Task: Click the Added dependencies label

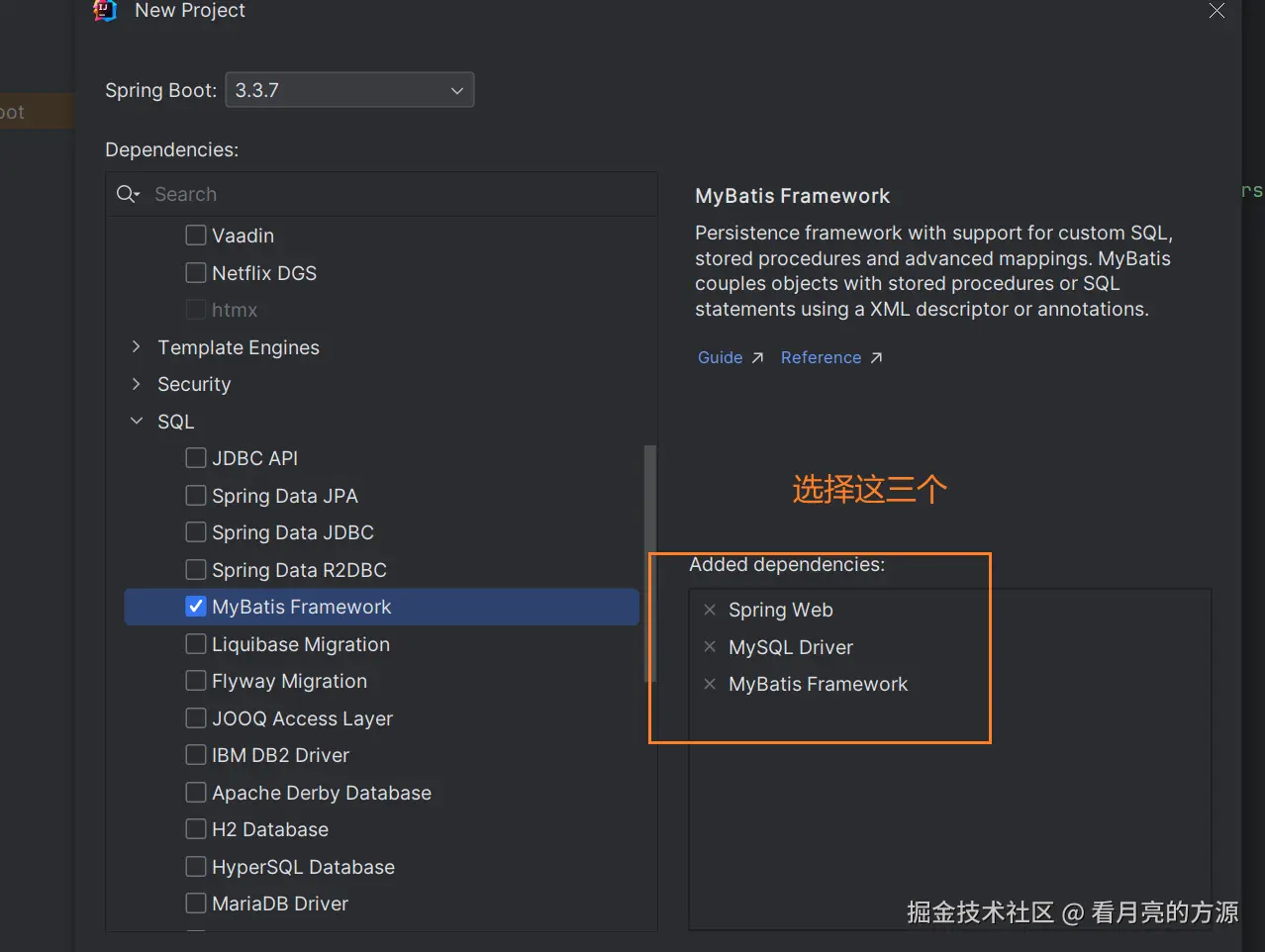Action: 787,564
